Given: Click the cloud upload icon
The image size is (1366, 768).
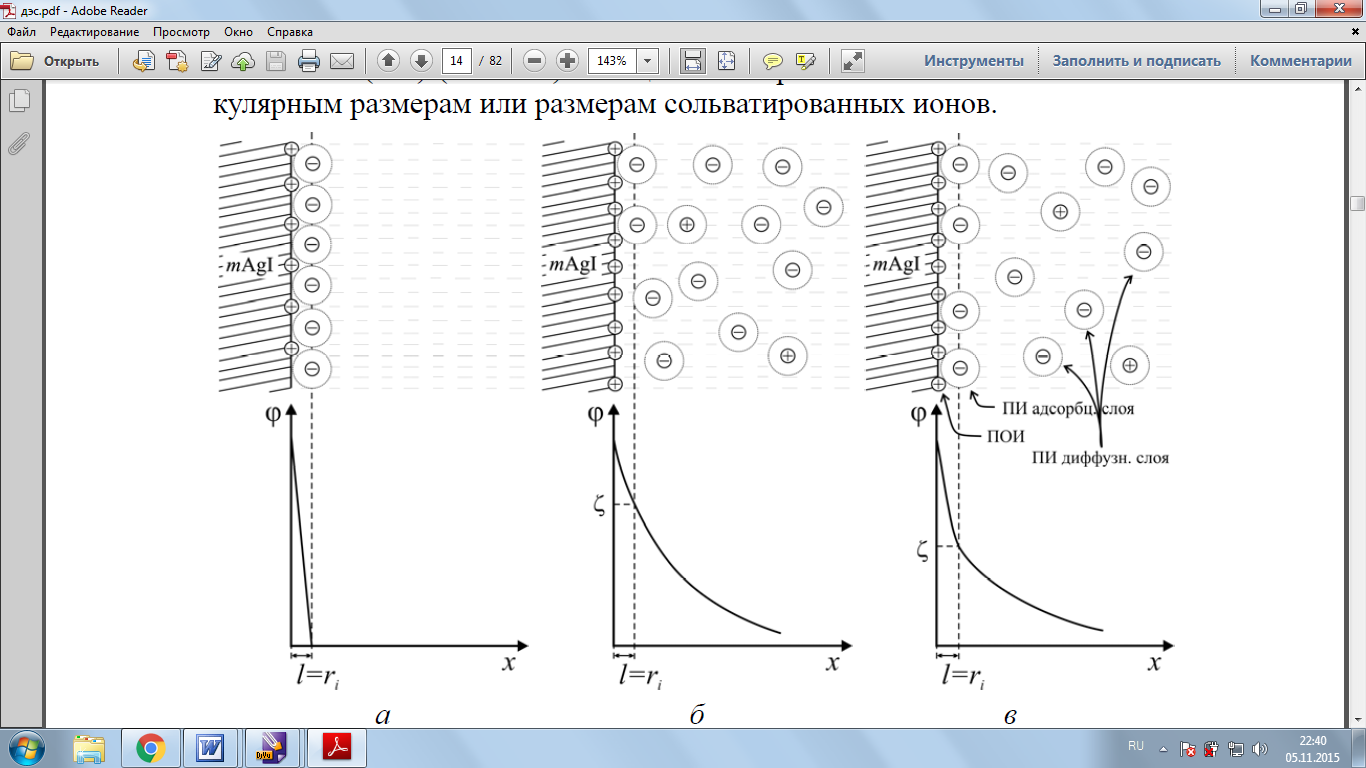Looking at the screenshot, I should pyautogui.click(x=243, y=61).
